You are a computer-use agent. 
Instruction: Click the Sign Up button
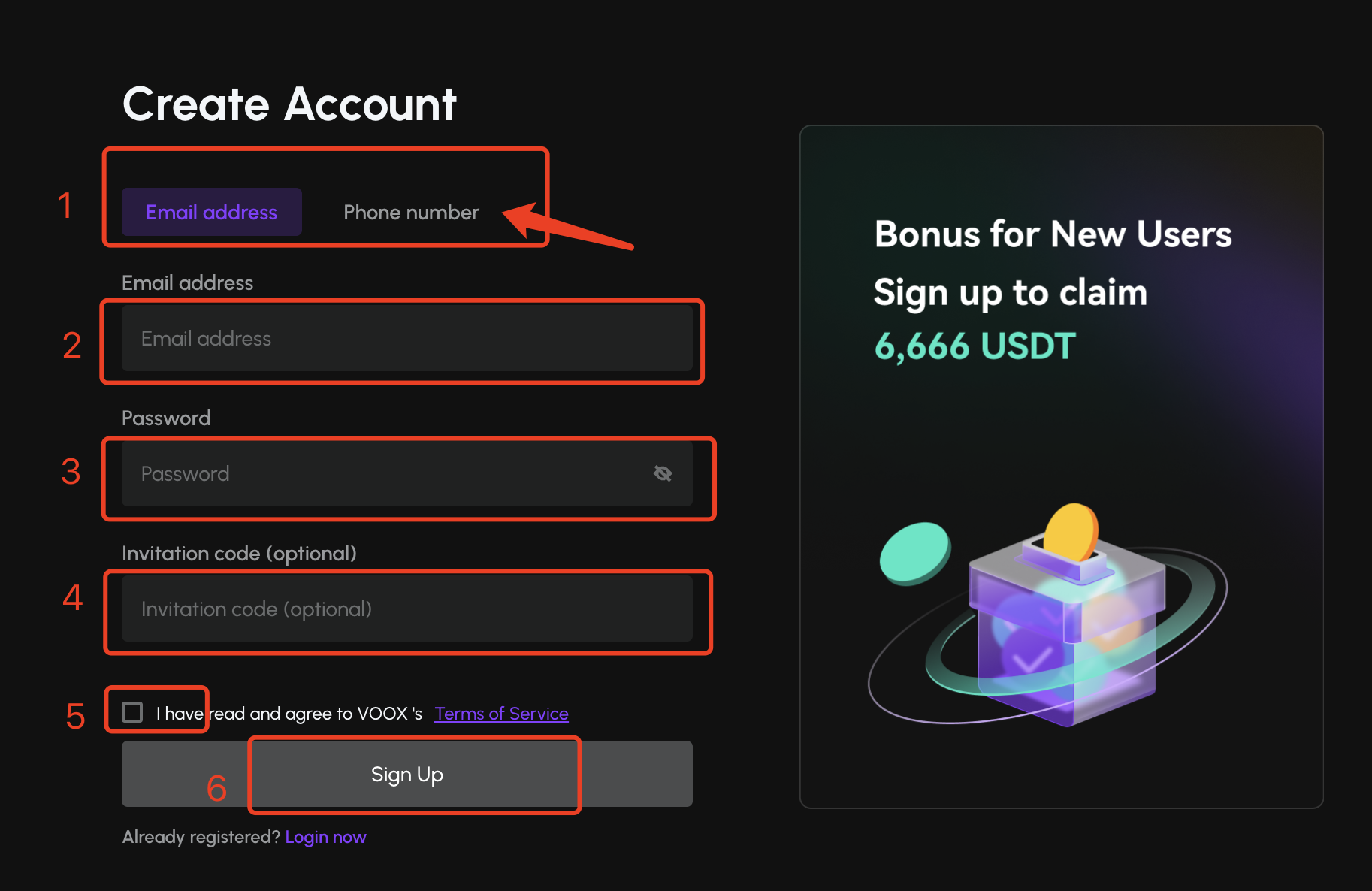[407, 774]
